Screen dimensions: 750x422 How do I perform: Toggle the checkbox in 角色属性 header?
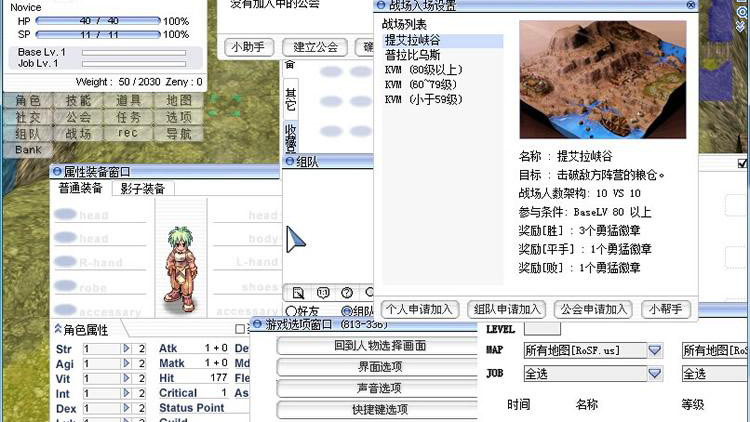point(240,329)
